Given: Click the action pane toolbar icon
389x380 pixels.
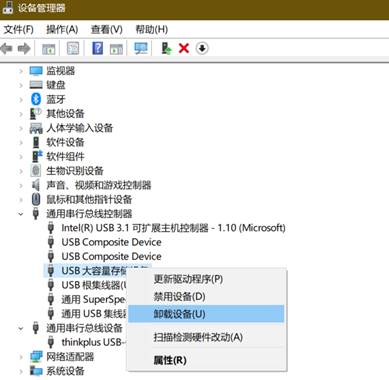Looking at the screenshot, I should coord(116,49).
